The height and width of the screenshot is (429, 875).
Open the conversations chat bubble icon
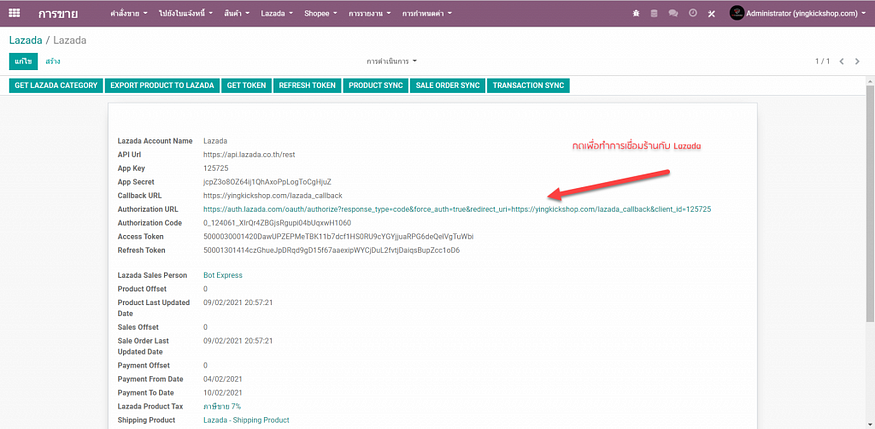coord(673,13)
